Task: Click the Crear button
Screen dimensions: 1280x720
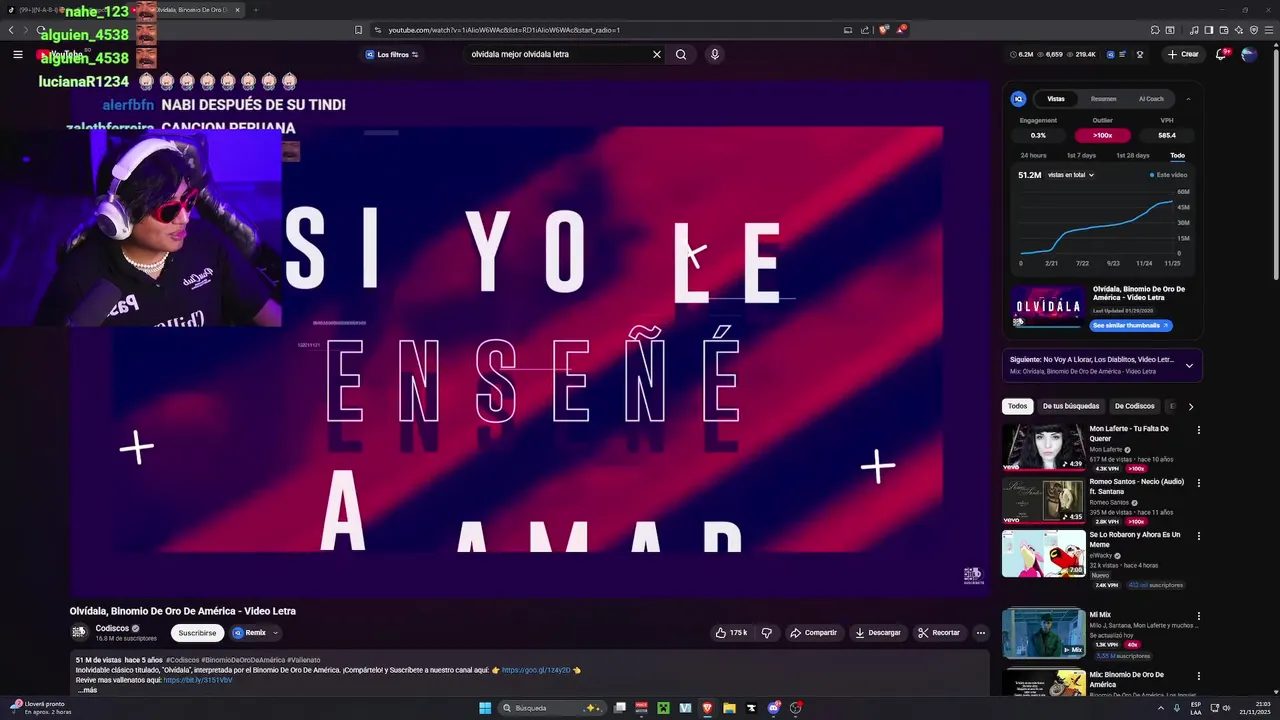Action: [x=1183, y=54]
